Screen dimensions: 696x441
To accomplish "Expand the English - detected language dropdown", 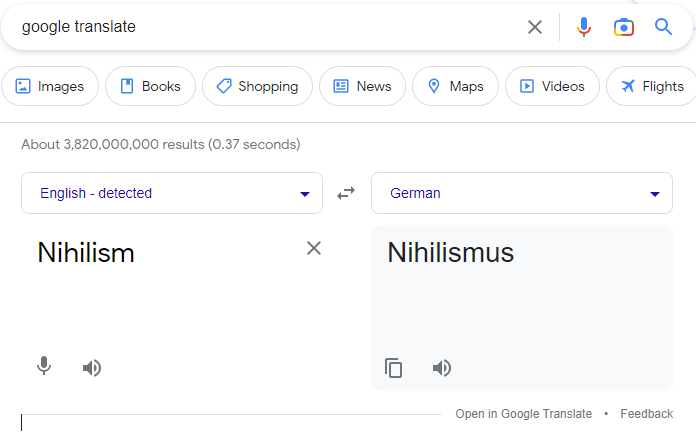I will tap(172, 193).
